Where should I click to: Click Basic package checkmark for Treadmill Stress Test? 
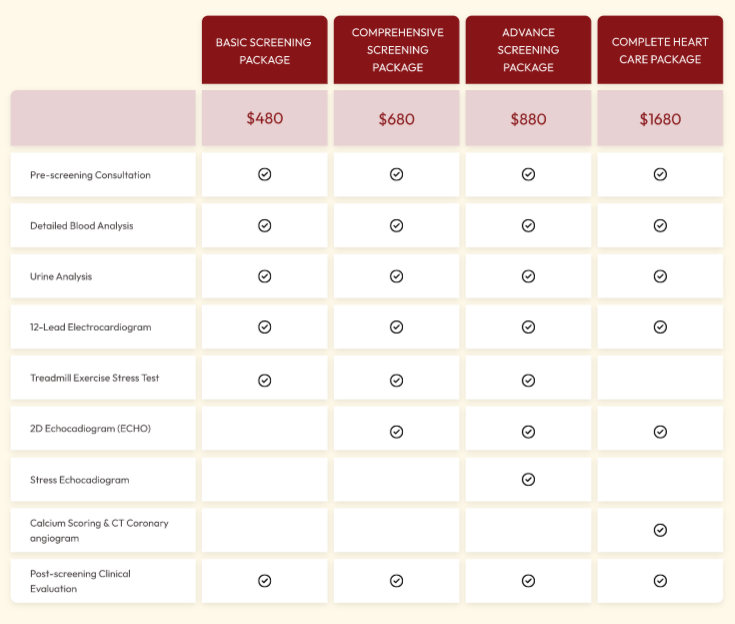click(x=265, y=380)
